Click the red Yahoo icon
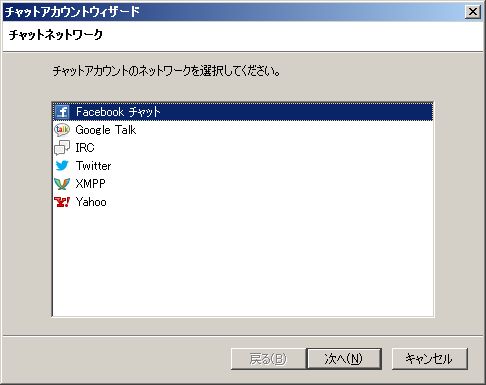The width and height of the screenshot is (486, 385). click(62, 202)
